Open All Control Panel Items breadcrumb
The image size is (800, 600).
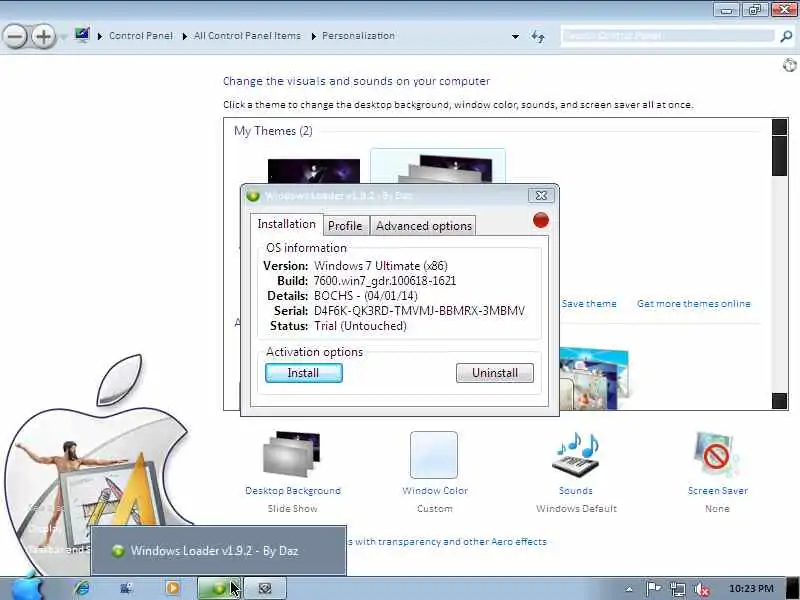tap(247, 36)
